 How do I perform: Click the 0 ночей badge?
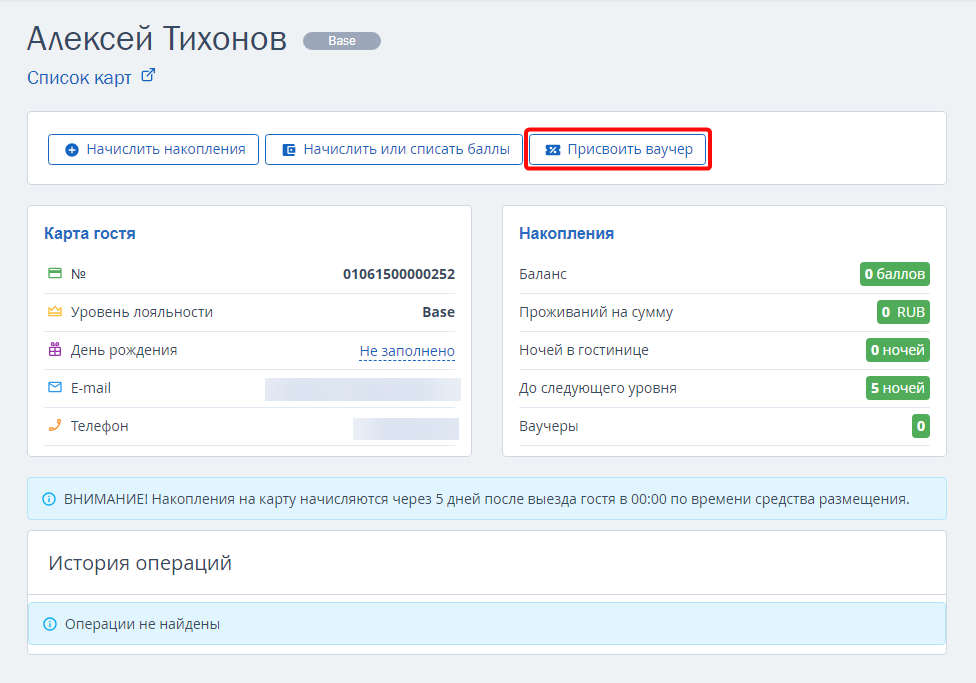(898, 350)
